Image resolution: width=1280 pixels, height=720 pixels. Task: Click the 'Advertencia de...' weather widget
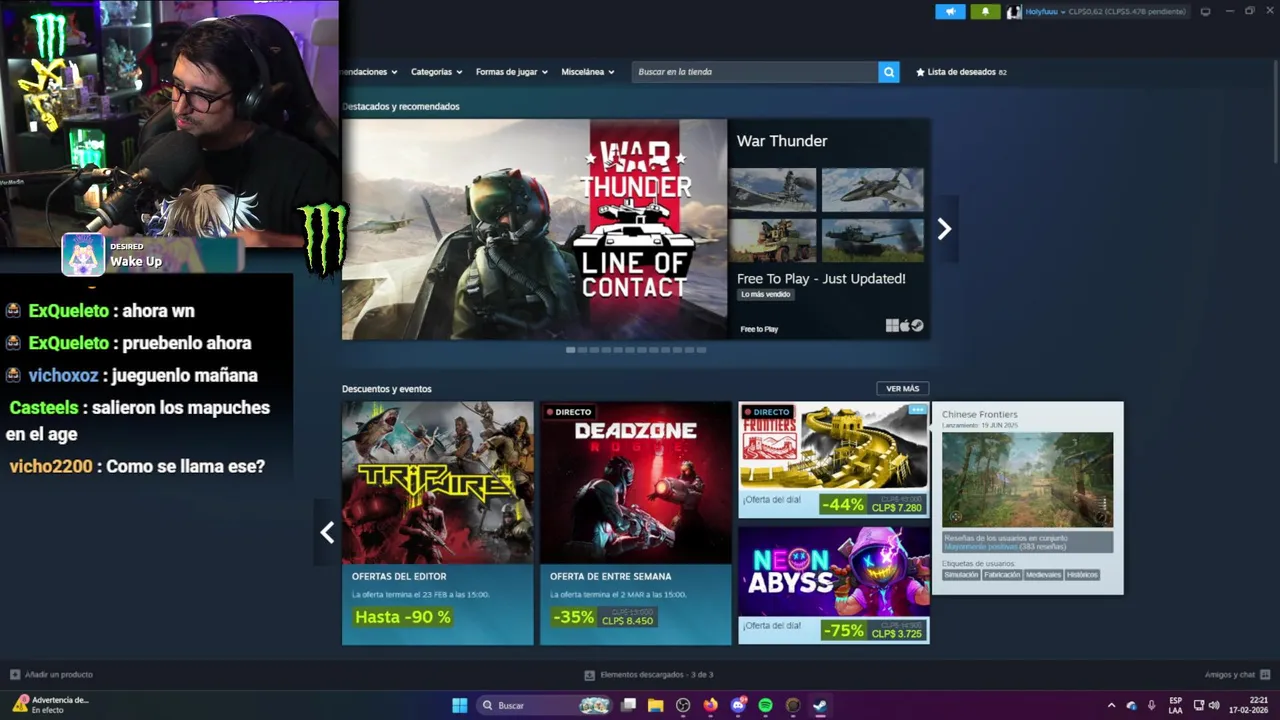[x=50, y=704]
